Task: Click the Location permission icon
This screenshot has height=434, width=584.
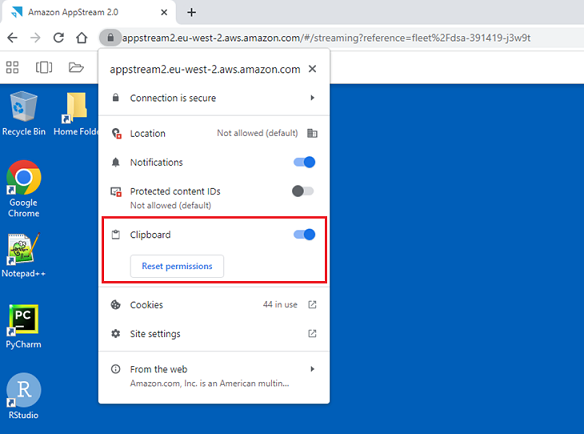Action: 116,133
